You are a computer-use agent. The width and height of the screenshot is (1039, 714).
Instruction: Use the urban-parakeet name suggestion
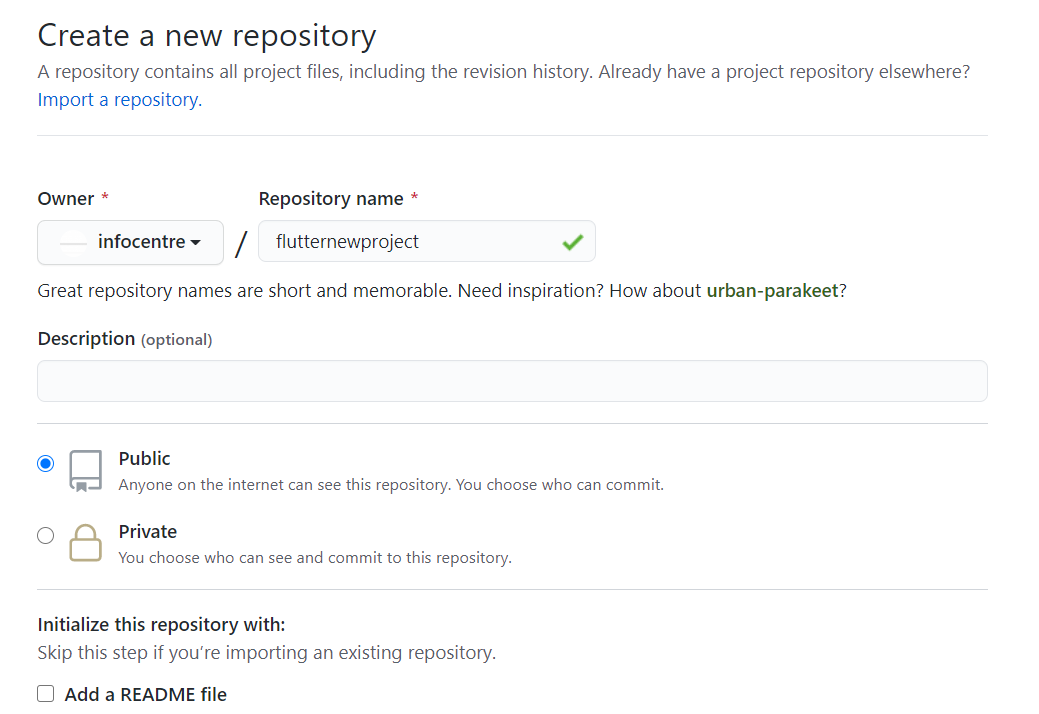[772, 291]
